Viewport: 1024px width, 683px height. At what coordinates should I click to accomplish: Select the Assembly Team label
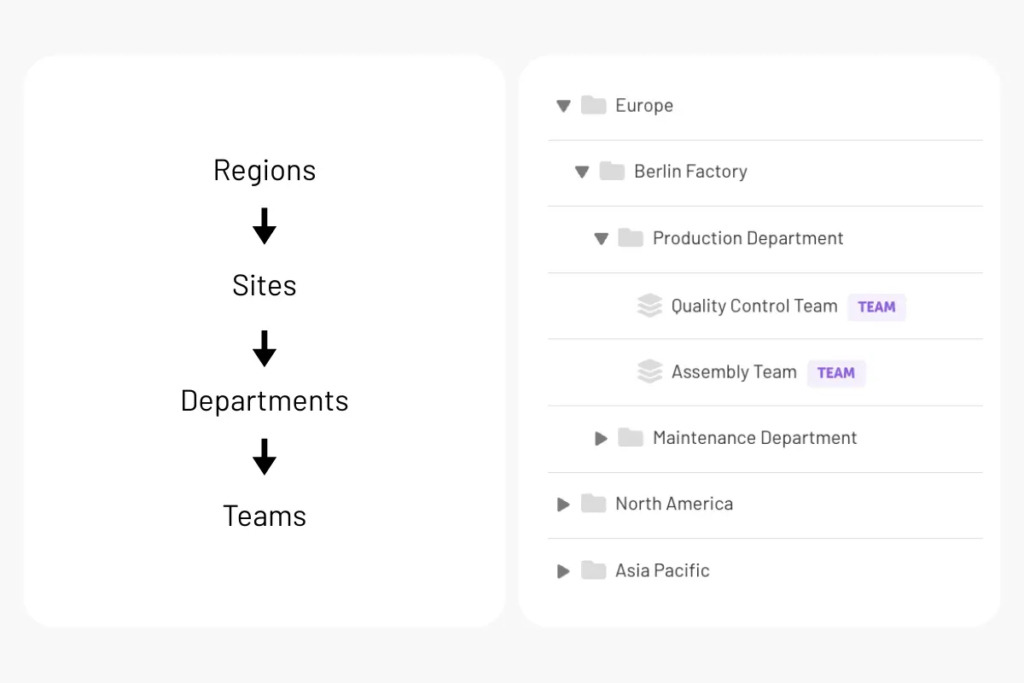tap(734, 372)
